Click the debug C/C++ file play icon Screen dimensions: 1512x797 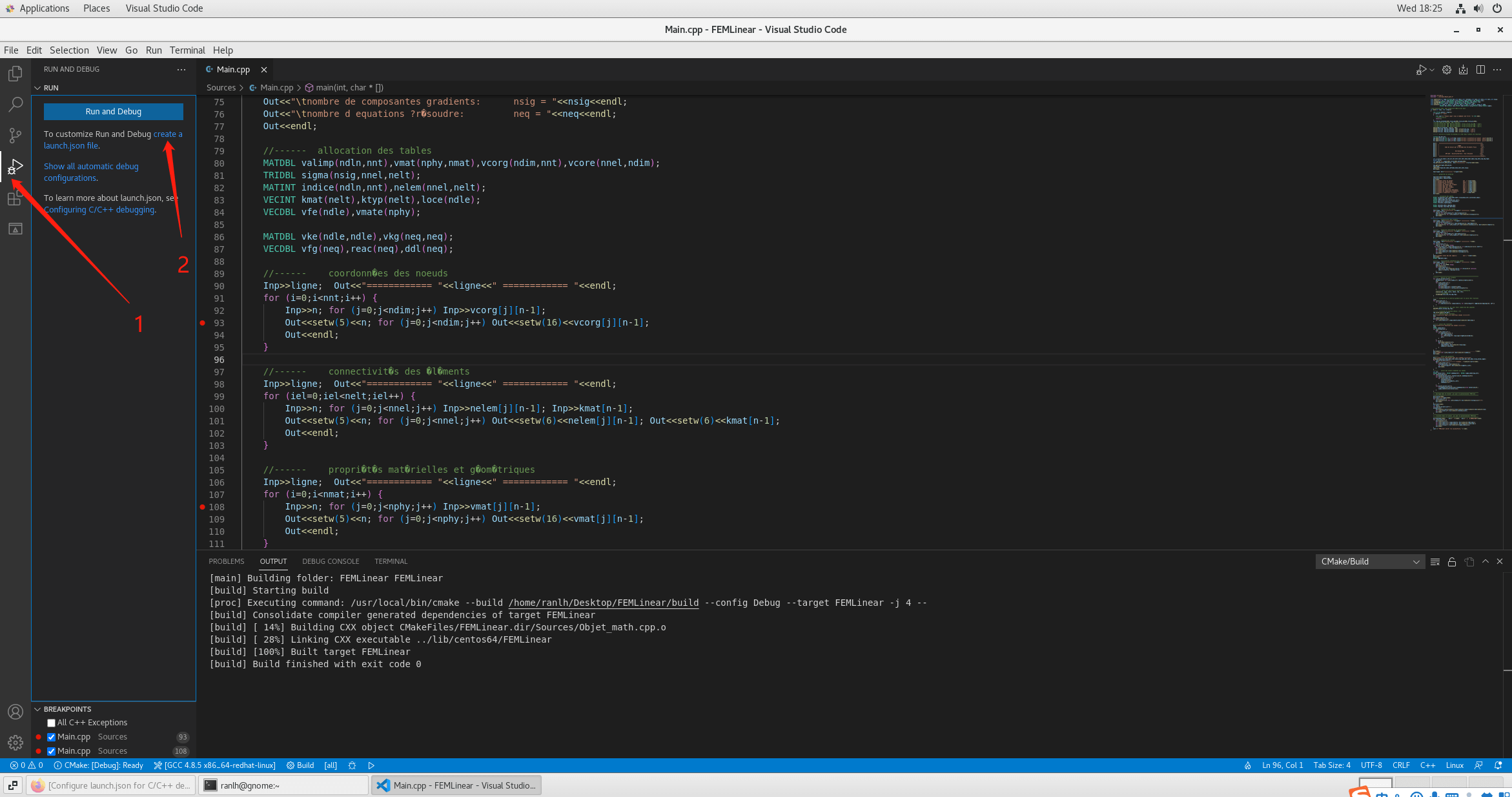(x=1420, y=70)
